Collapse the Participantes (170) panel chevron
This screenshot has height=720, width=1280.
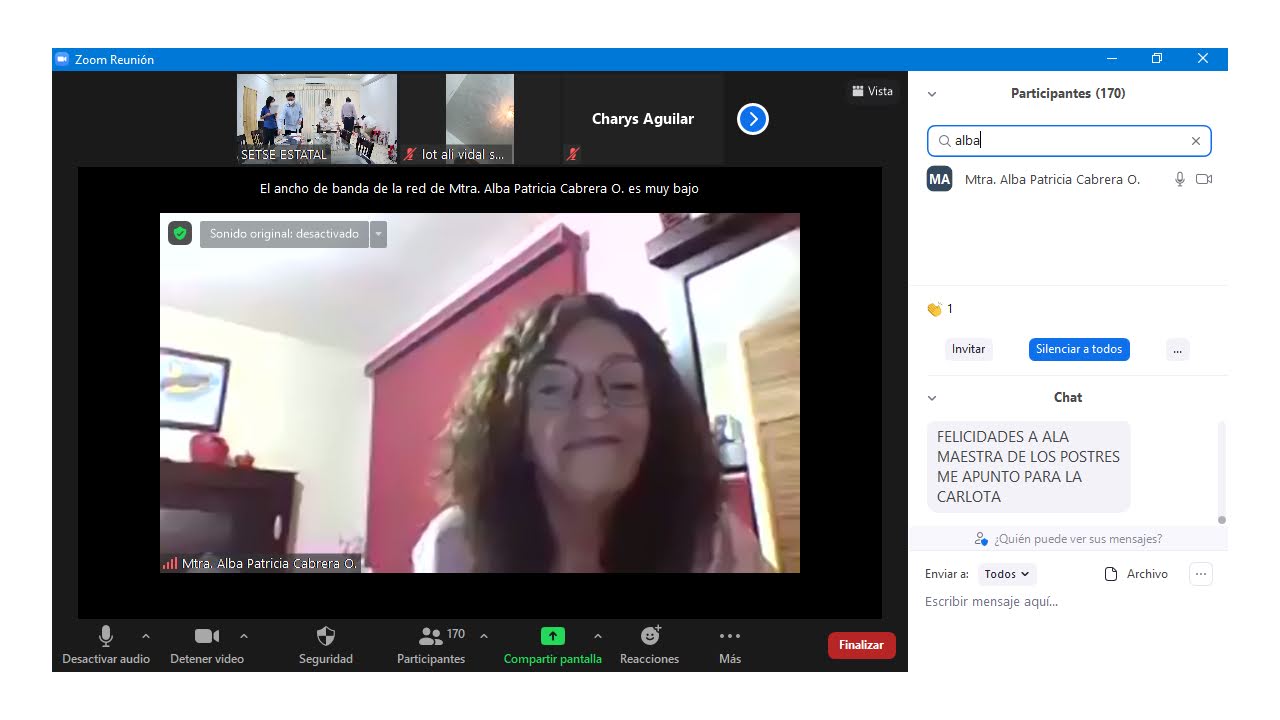pyautogui.click(x=932, y=94)
